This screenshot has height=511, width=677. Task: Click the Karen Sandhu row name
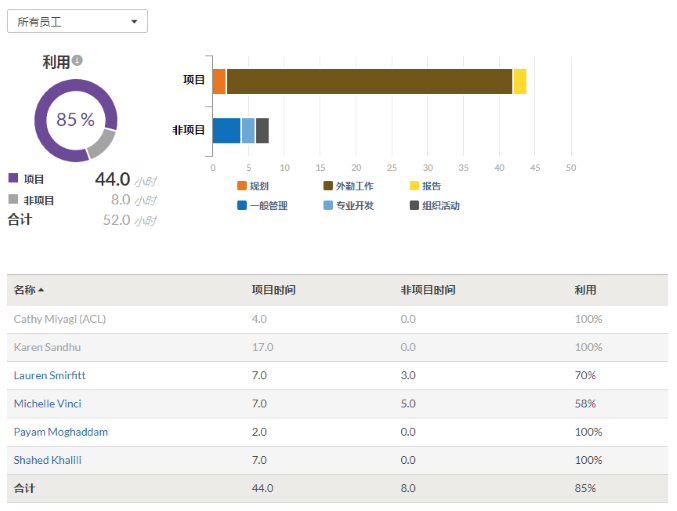48,347
